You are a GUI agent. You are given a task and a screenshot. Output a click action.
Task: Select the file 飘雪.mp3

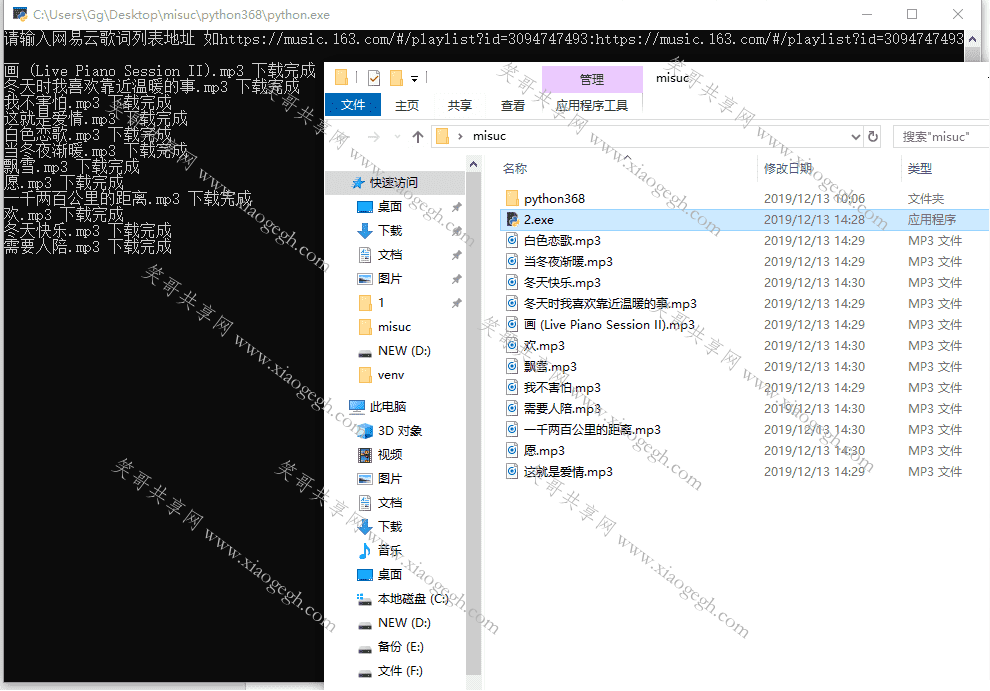coord(550,366)
